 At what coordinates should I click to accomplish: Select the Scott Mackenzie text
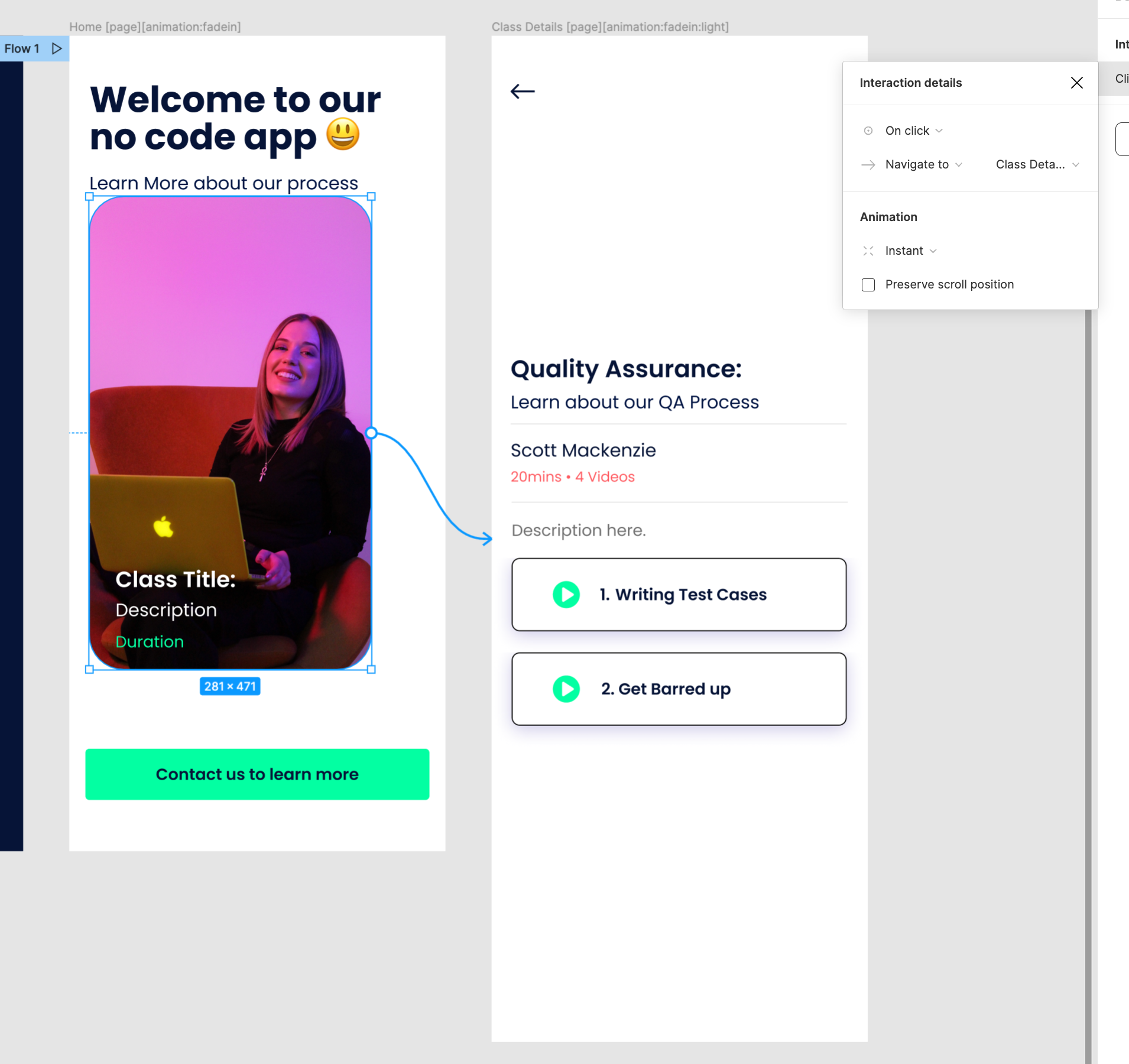click(x=583, y=450)
